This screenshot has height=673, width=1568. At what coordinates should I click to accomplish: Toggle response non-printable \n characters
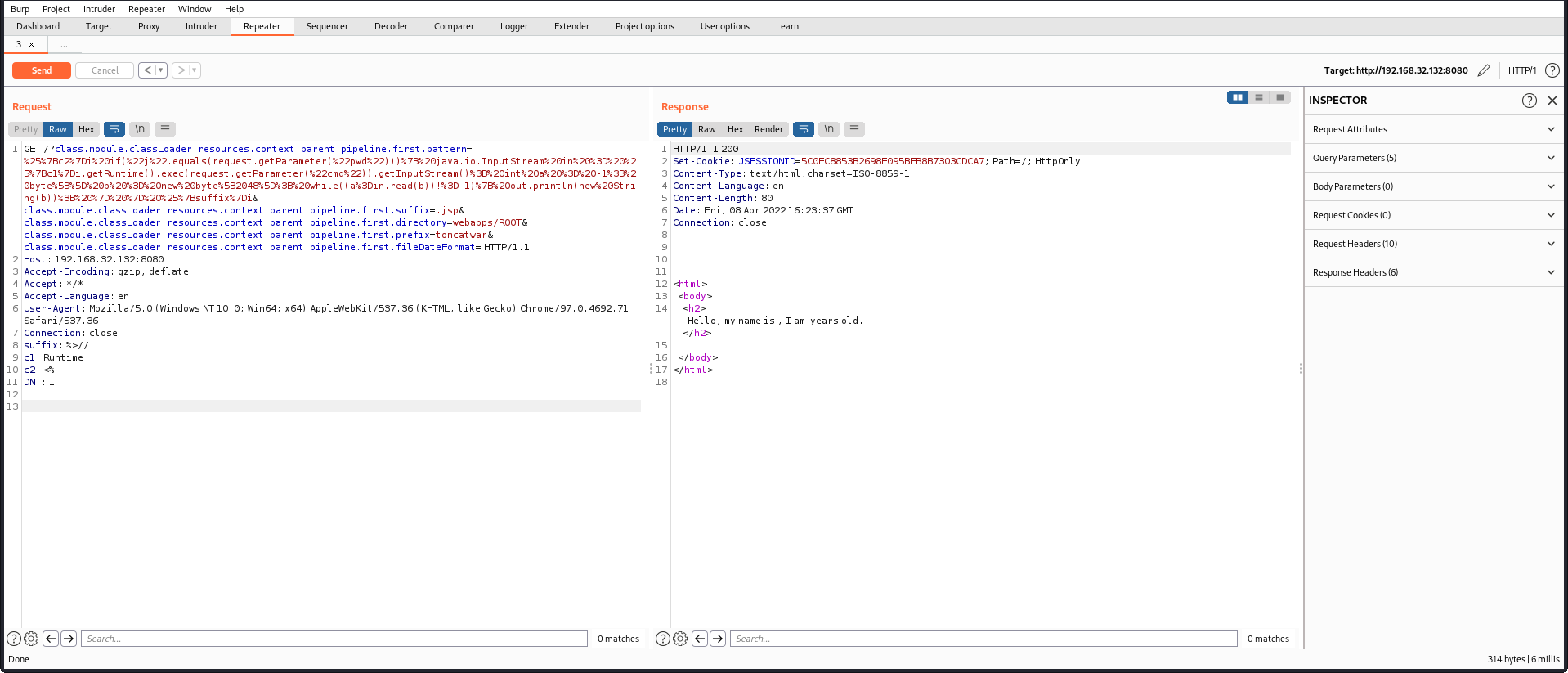click(x=829, y=129)
